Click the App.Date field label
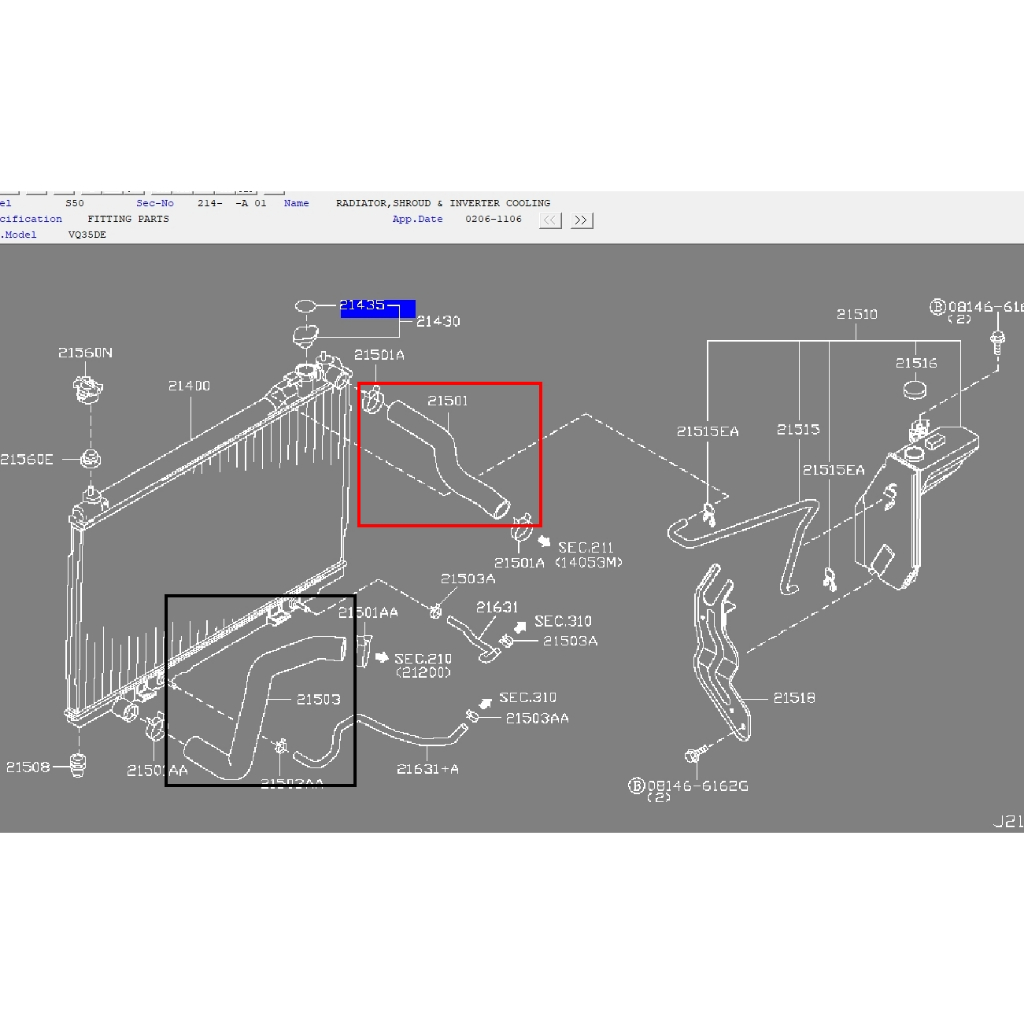1024x1024 pixels. (x=417, y=219)
